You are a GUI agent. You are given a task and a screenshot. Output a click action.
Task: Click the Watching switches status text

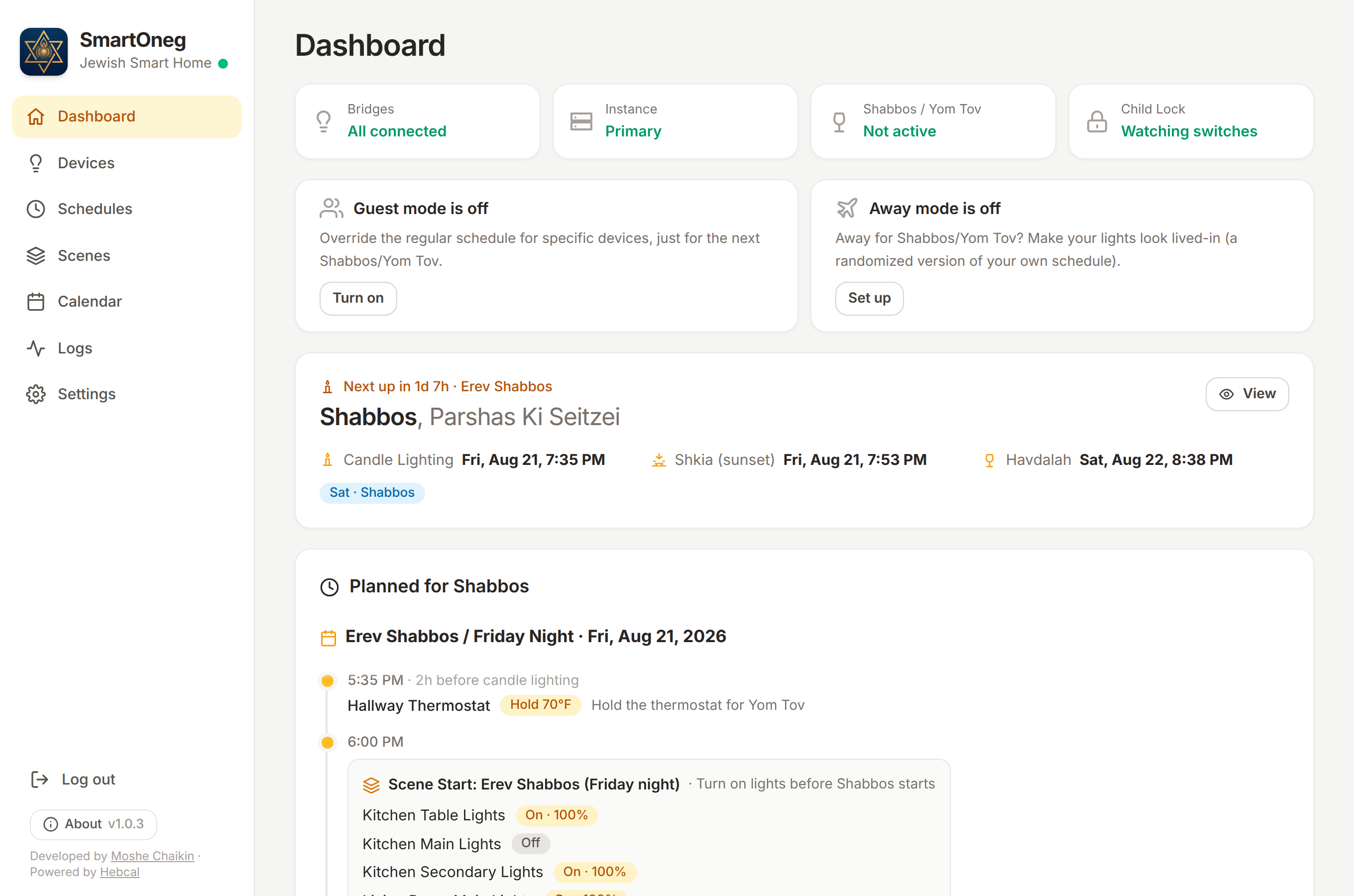click(1189, 131)
